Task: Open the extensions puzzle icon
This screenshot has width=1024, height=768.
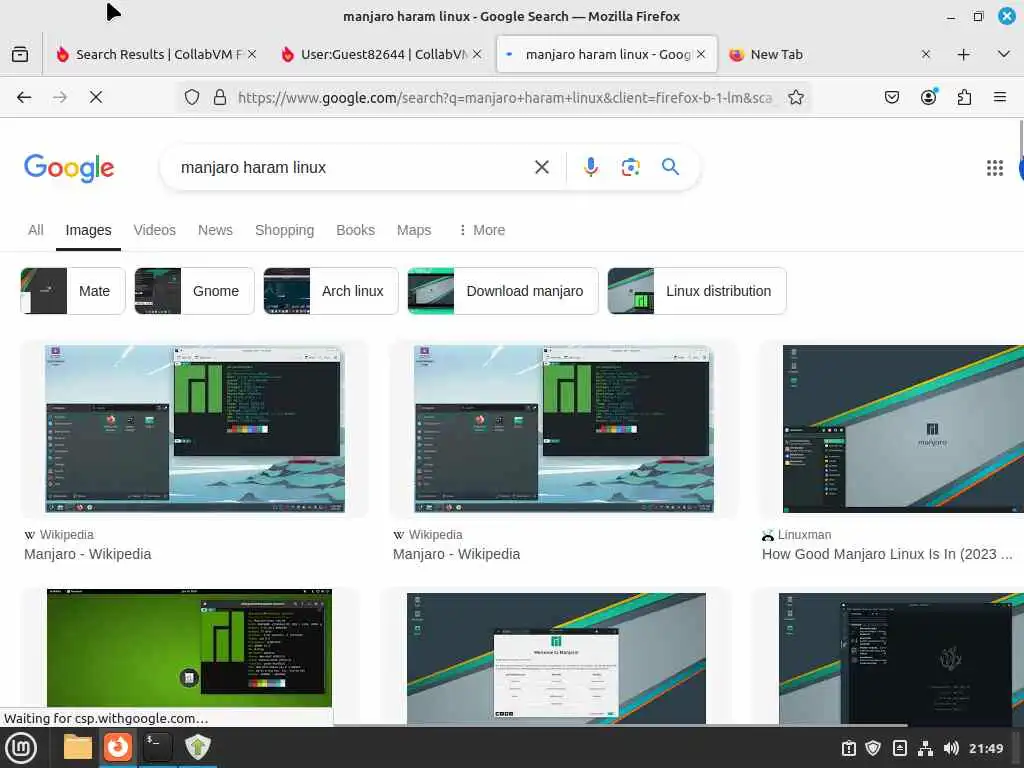Action: coord(964,97)
